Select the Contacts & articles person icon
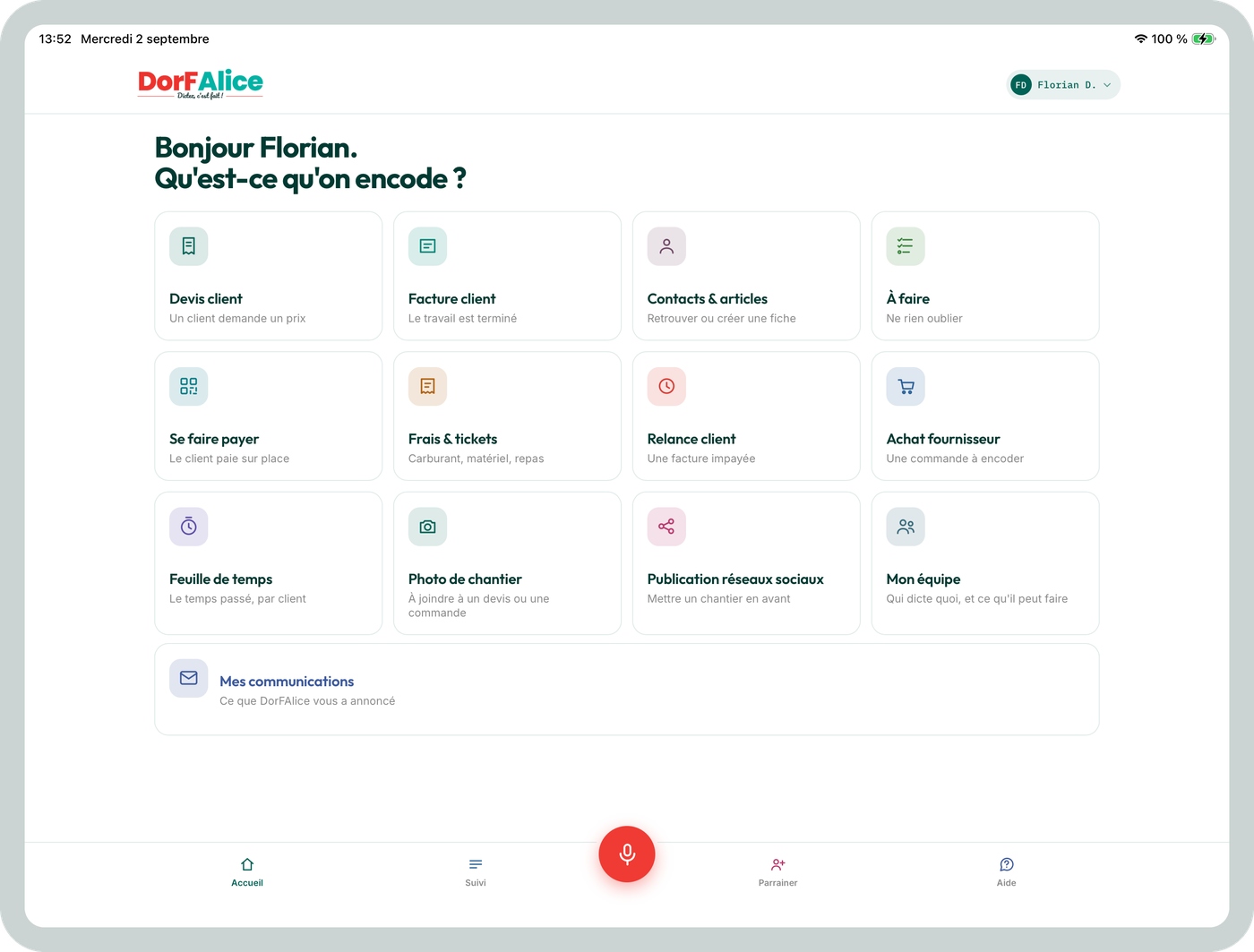This screenshot has width=1254, height=952. [666, 246]
